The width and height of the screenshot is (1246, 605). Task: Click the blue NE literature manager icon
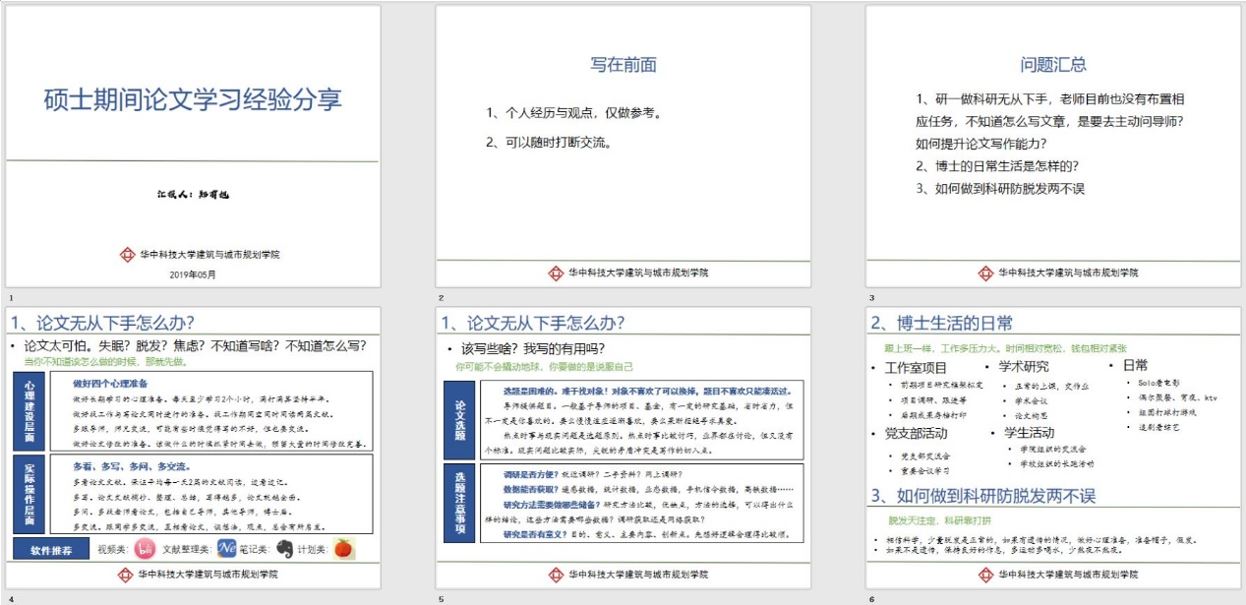tap(227, 548)
